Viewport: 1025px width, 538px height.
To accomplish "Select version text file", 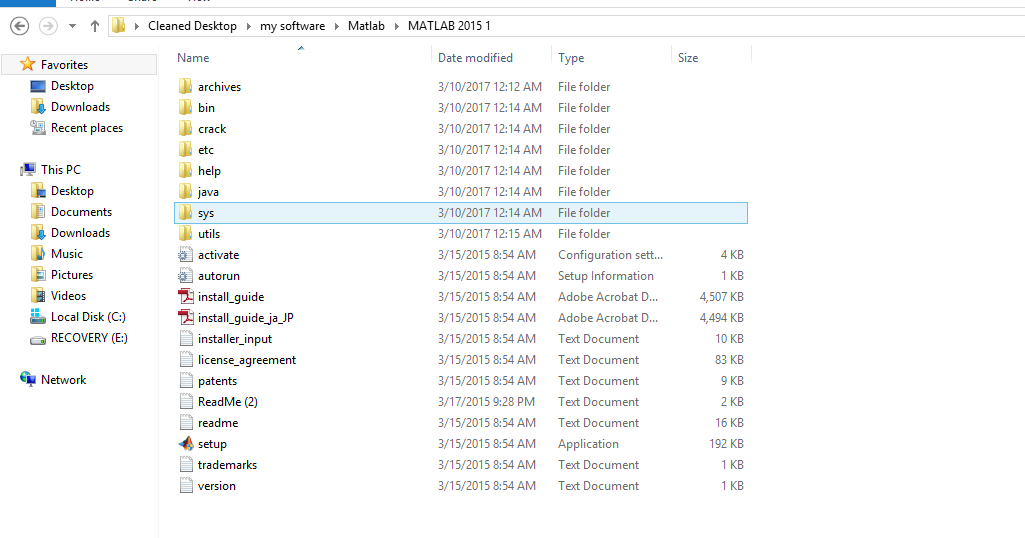I will (216, 486).
